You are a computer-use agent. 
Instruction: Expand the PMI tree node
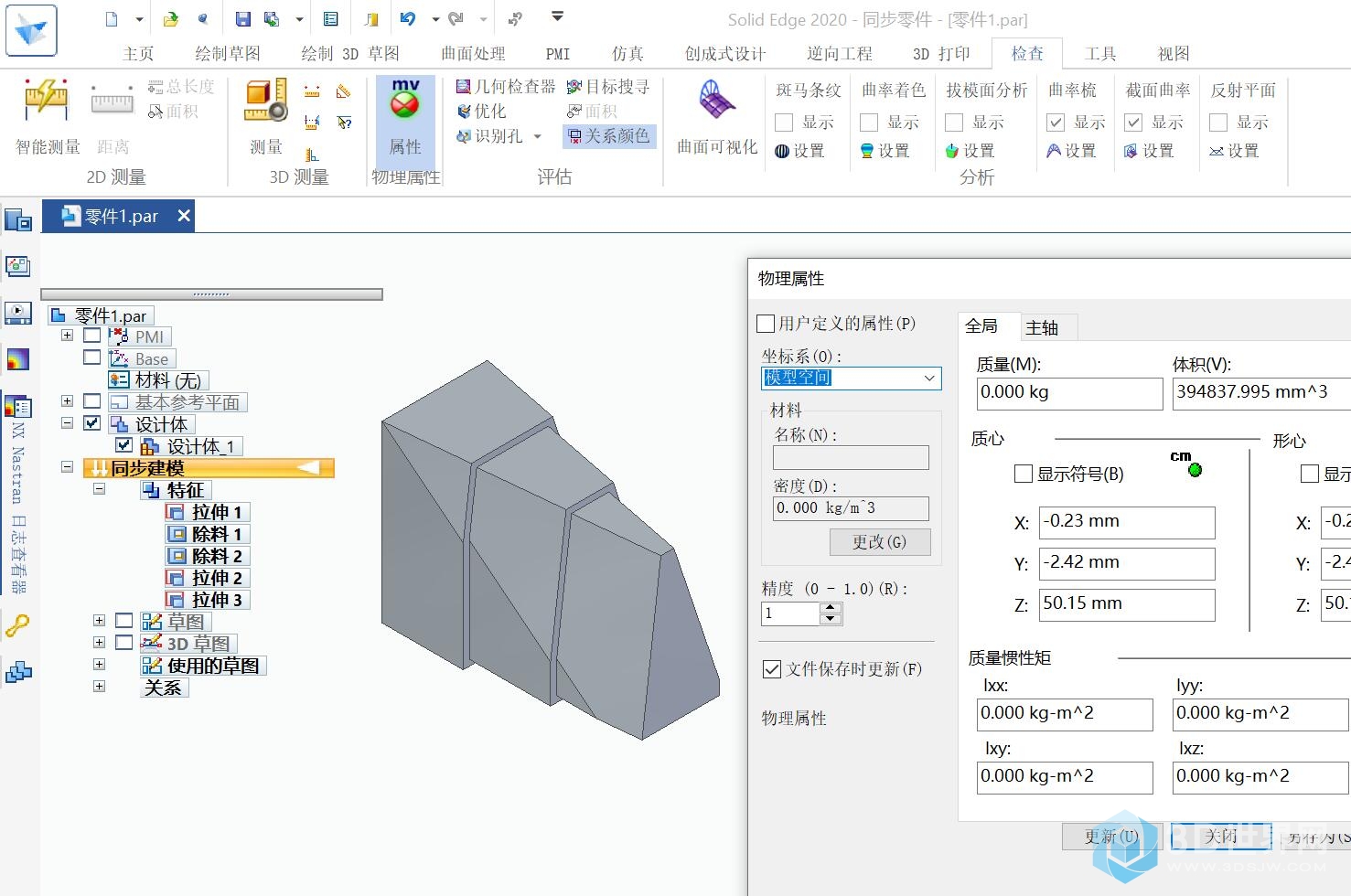pos(67,336)
